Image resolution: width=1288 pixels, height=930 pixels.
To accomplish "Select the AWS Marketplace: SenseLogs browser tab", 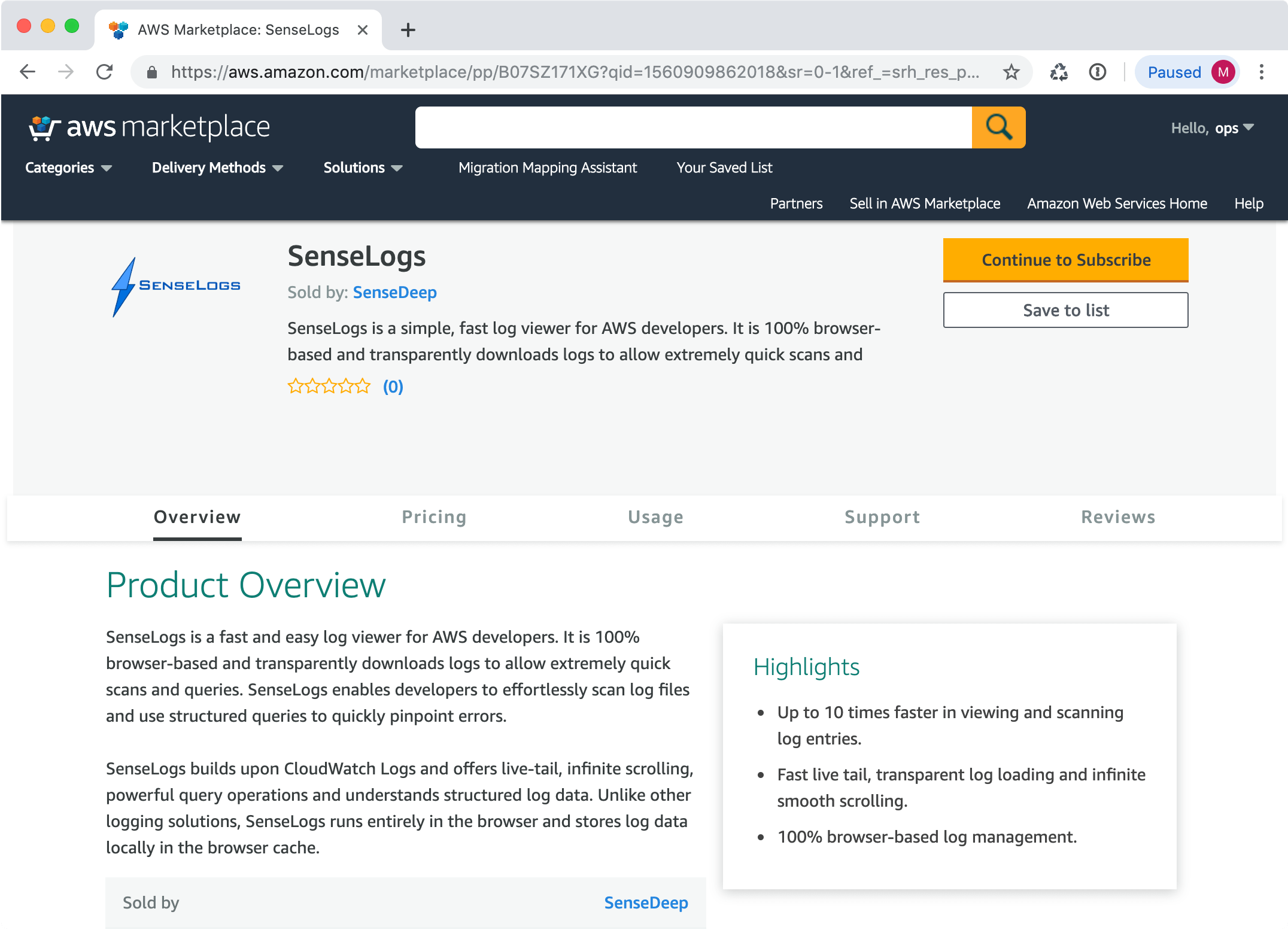I will [238, 30].
